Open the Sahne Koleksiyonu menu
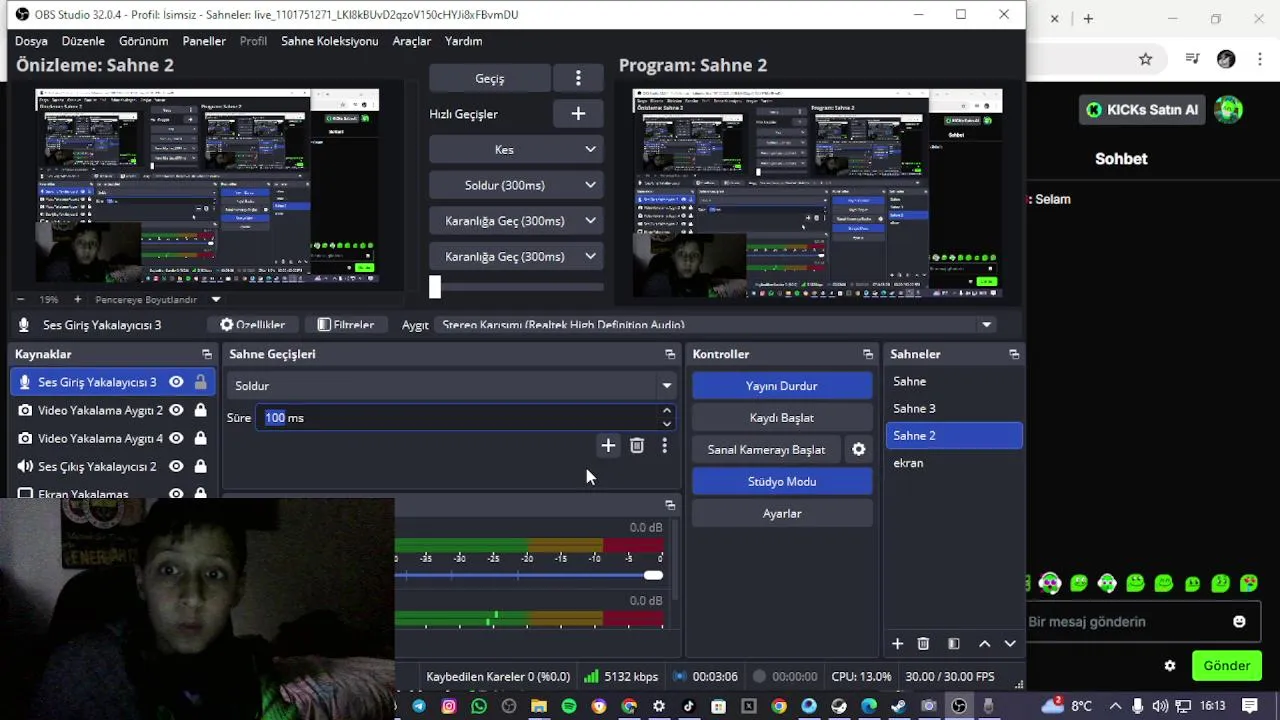The image size is (1280, 720). tap(330, 41)
